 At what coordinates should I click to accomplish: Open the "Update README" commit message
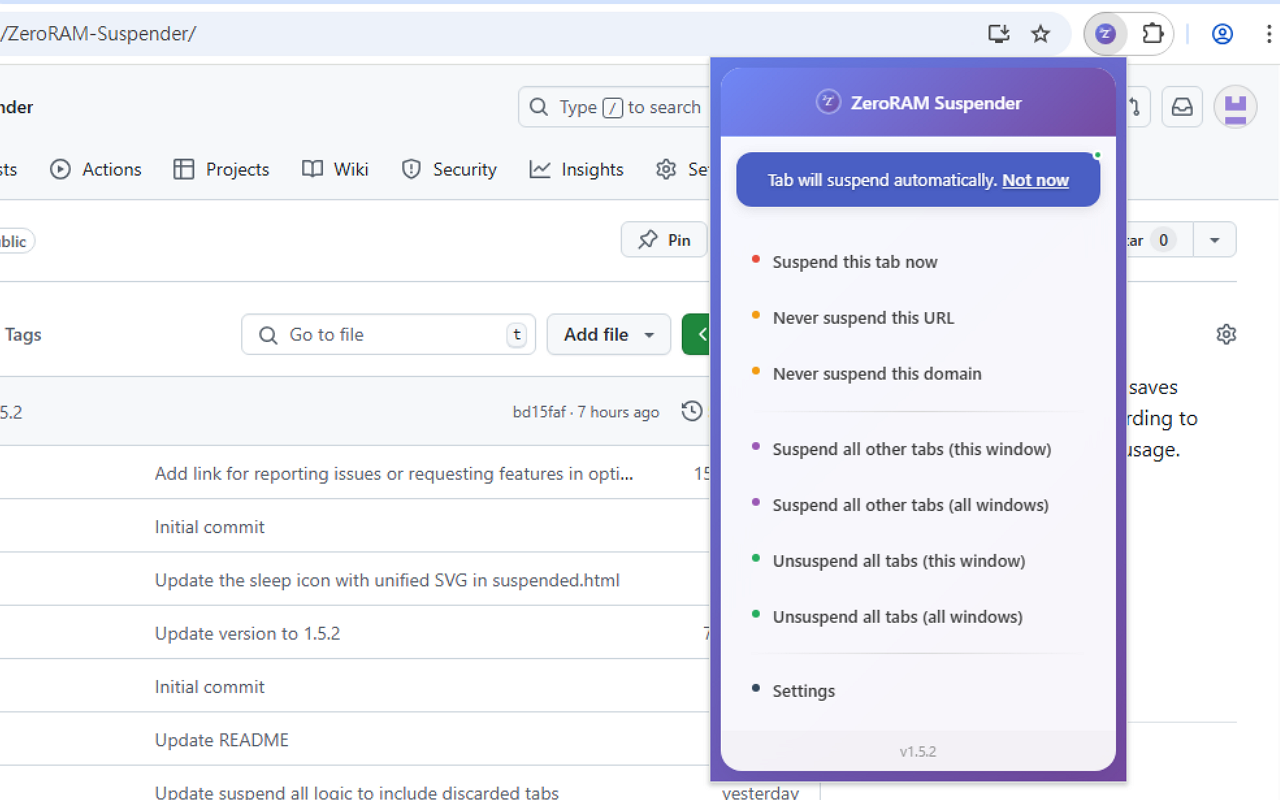[x=222, y=740]
